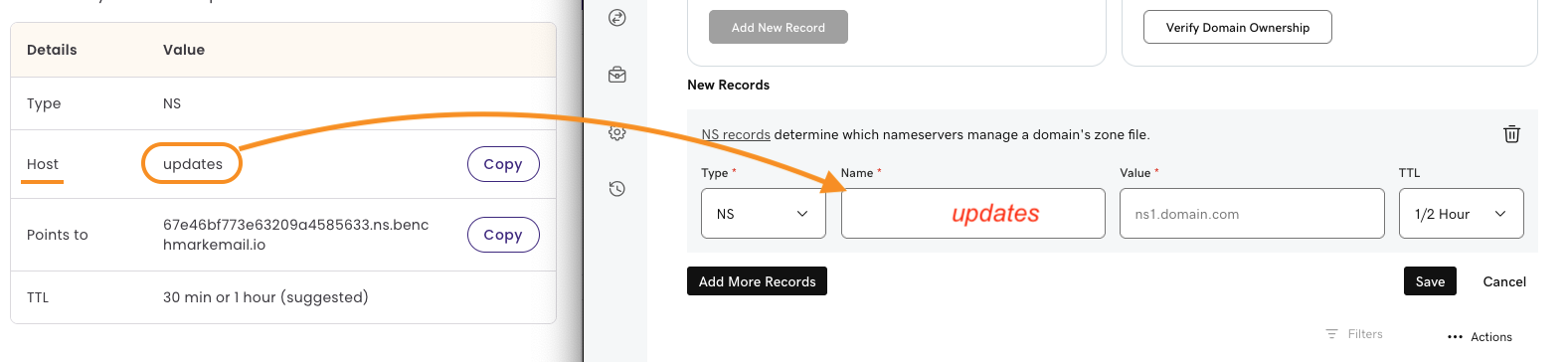The width and height of the screenshot is (1568, 362).
Task: Click the transfer arrows sidebar icon
Action: coord(617,17)
